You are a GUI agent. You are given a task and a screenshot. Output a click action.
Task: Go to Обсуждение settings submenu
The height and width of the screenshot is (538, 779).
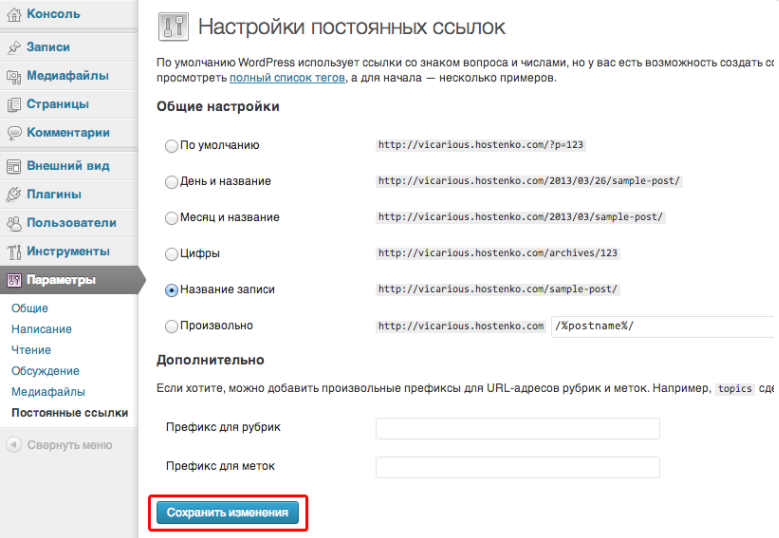pos(46,371)
